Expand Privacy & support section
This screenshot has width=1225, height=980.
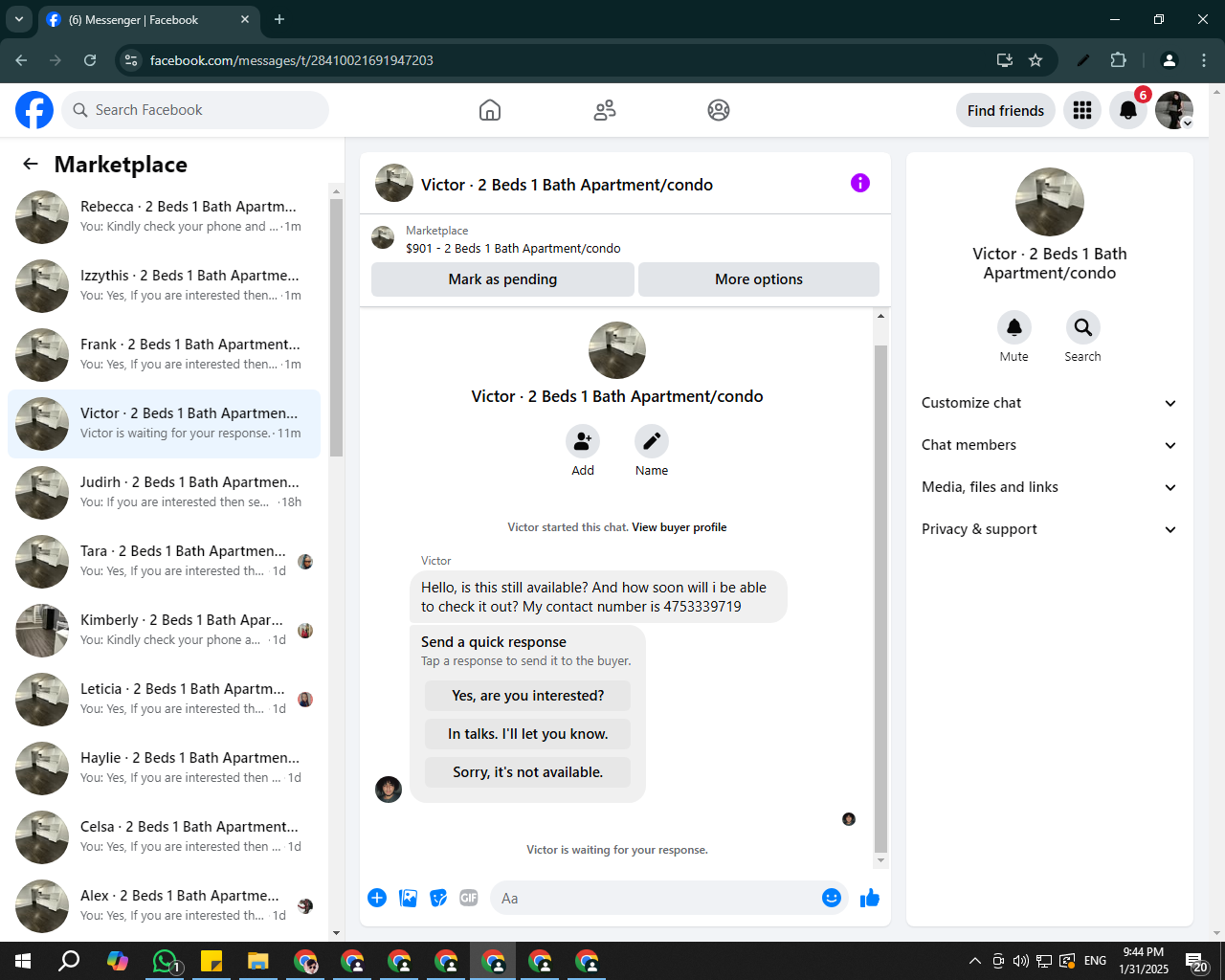[1050, 529]
